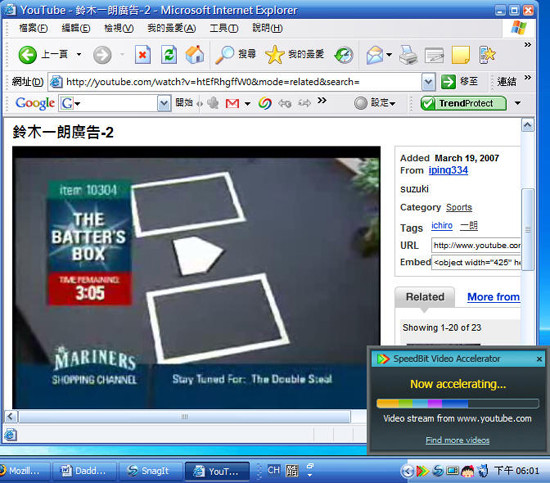Open the File menu (檔案)
The width and height of the screenshot is (550, 483).
click(x=33, y=28)
